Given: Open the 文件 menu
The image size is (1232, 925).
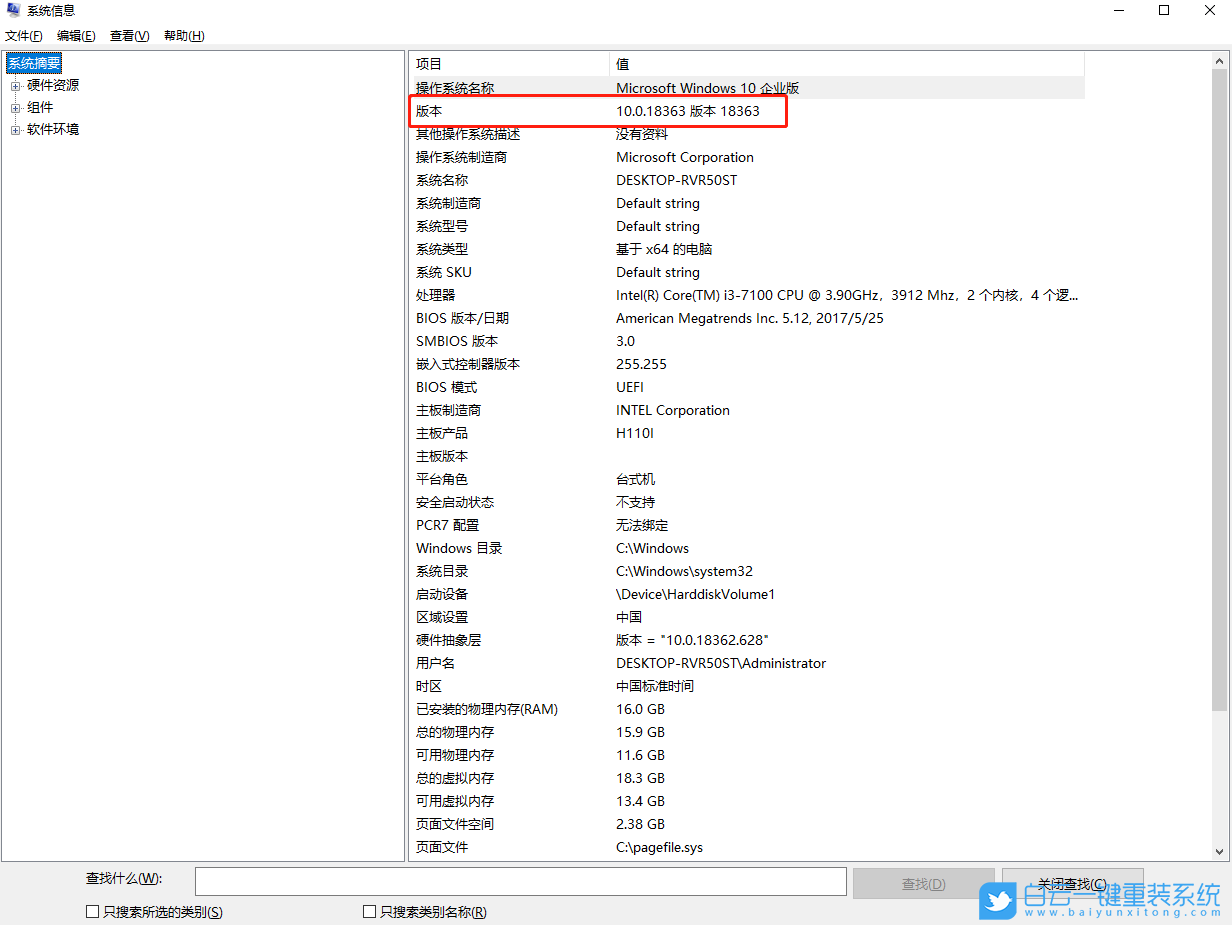Looking at the screenshot, I should coord(23,35).
